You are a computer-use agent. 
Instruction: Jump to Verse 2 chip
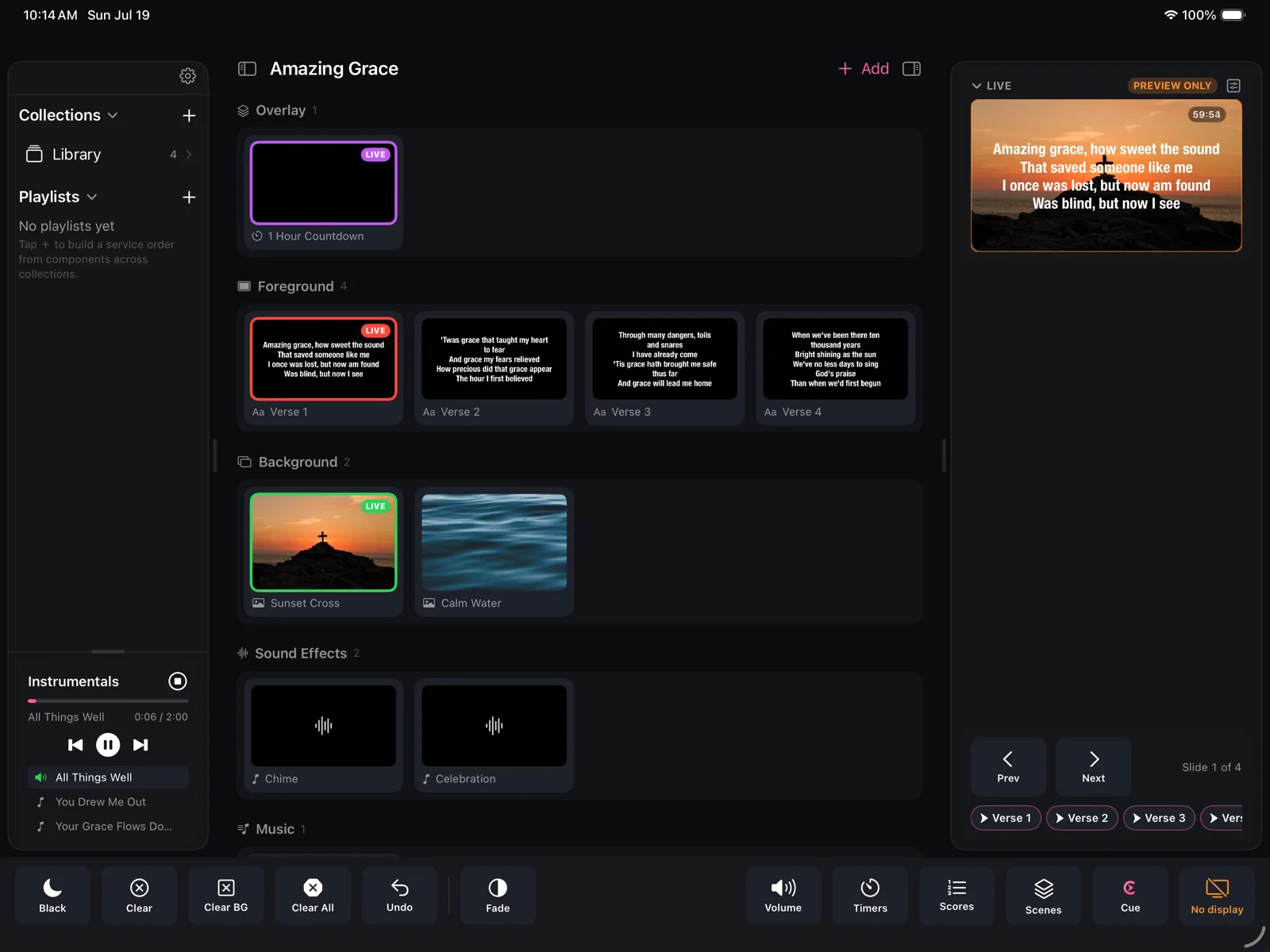pos(1082,818)
